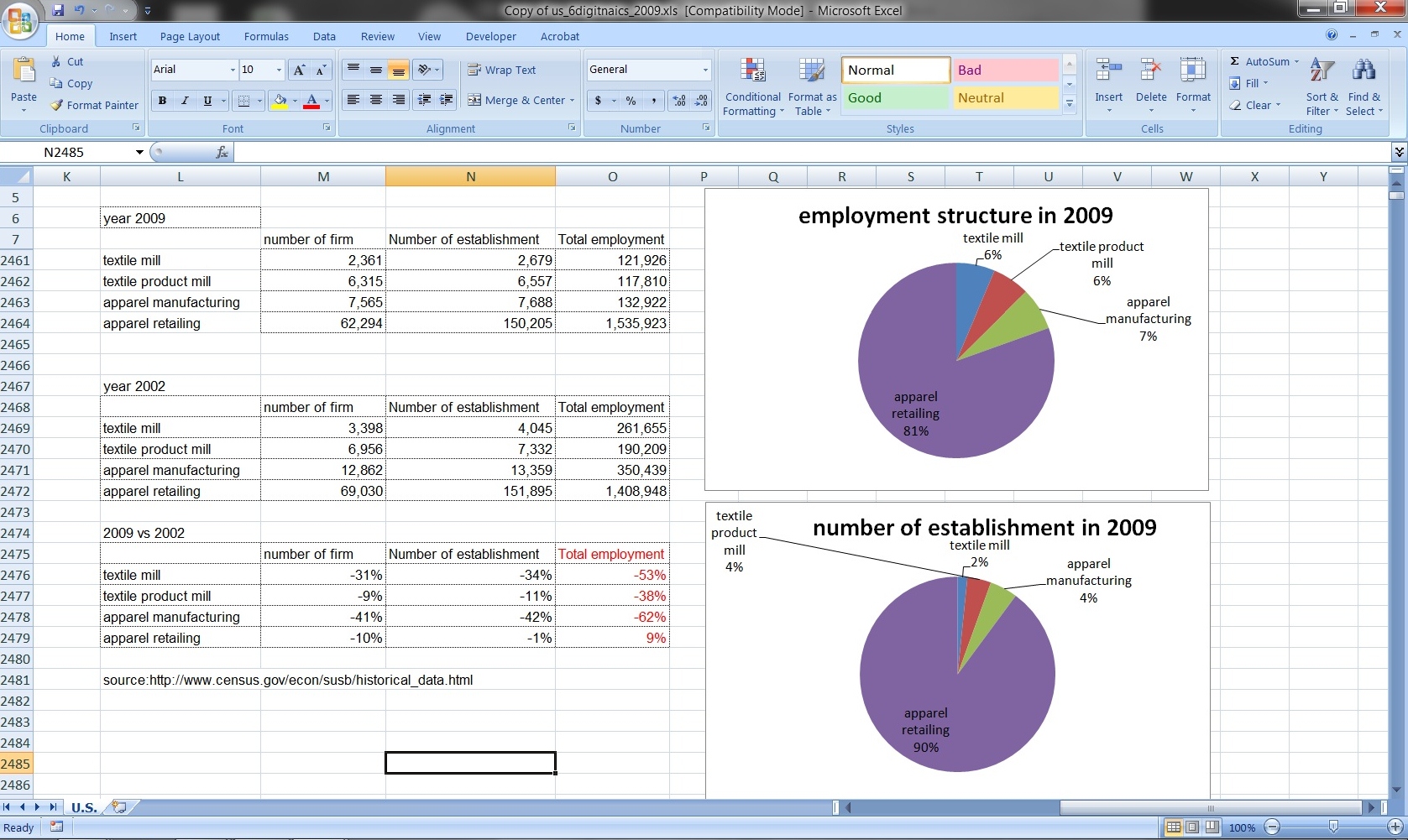
Task: Switch to the Page Layout tab
Action: (190, 37)
